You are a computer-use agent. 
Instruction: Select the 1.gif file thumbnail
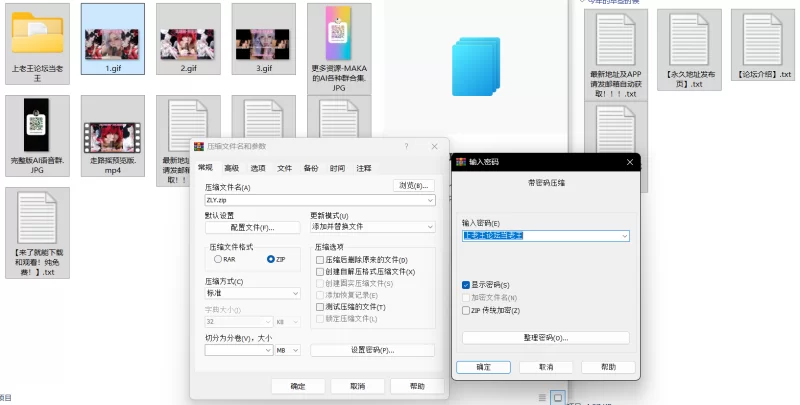[x=113, y=33]
